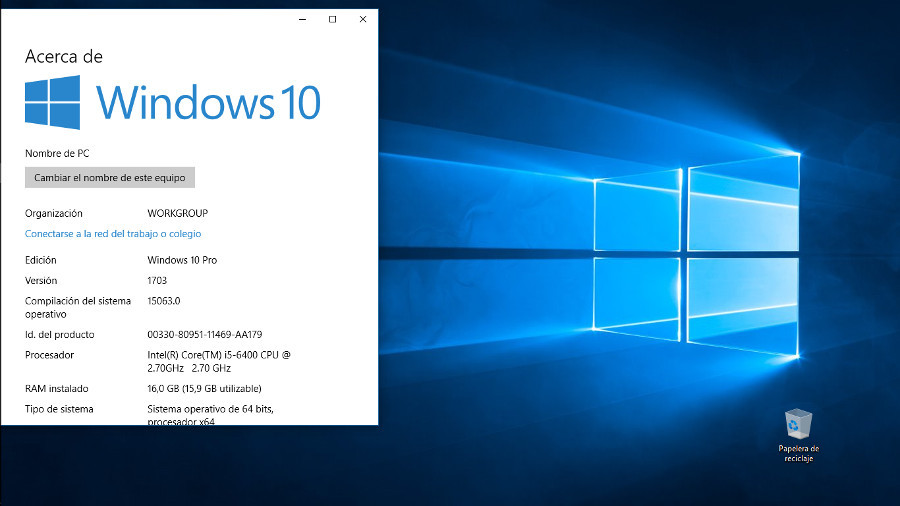Click the Intel Core i5-6400 processor text
This screenshot has height=506, width=900.
pos(218,355)
